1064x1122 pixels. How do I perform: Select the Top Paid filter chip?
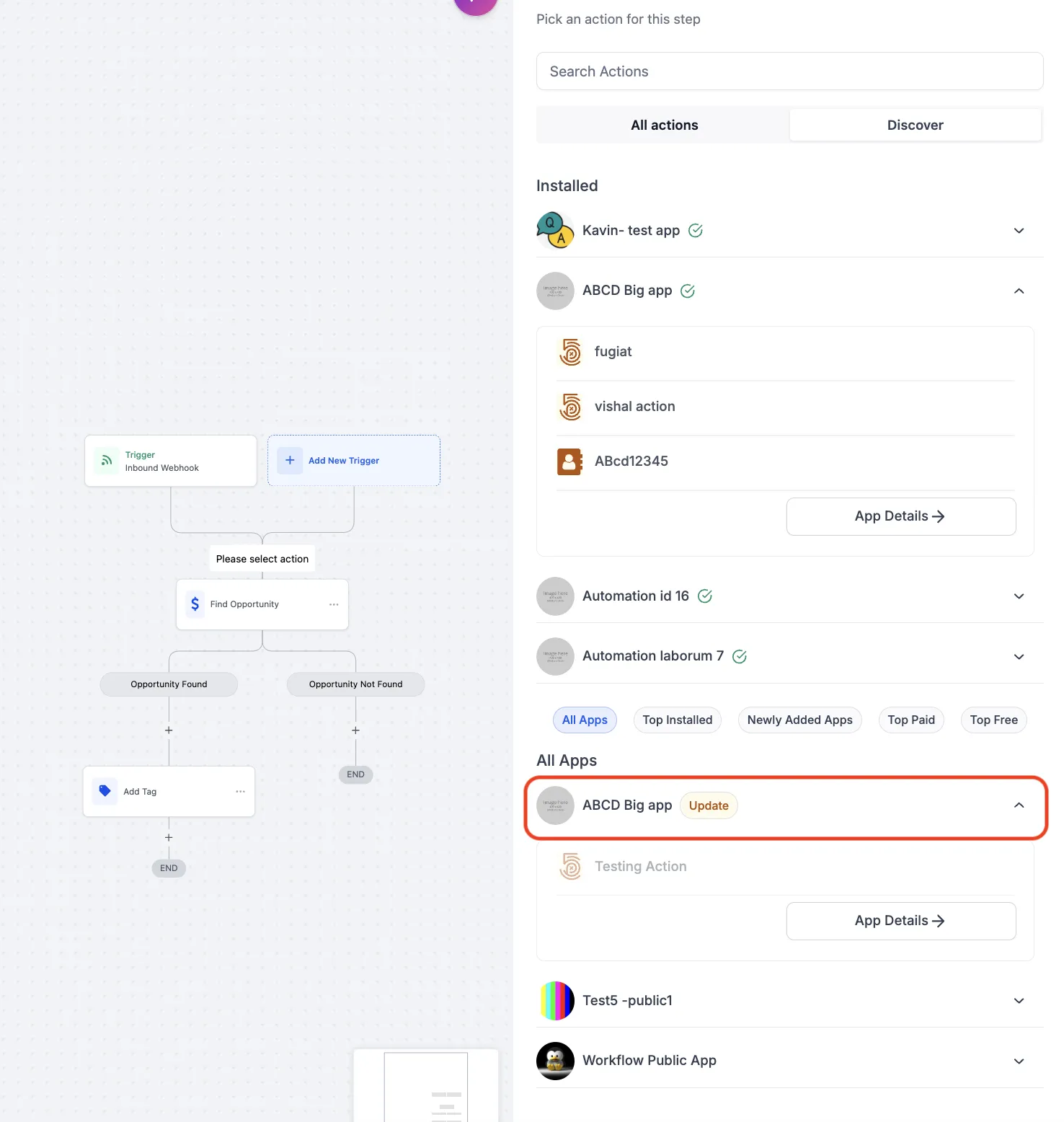pos(911,720)
